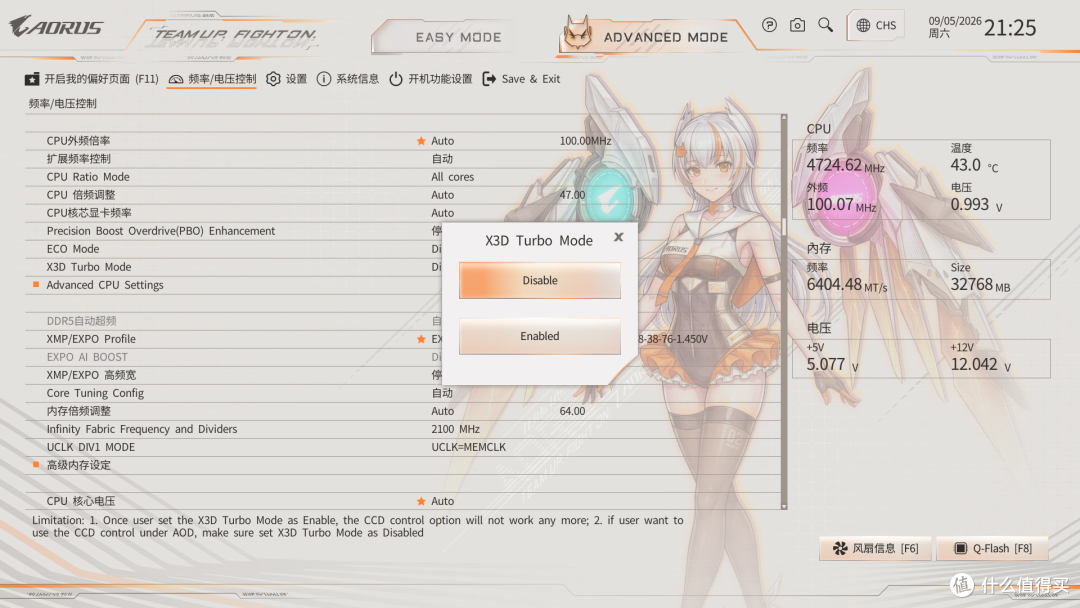1080x608 pixels.
Task: Open the 开机功能设置 boot menu
Action: click(430, 79)
